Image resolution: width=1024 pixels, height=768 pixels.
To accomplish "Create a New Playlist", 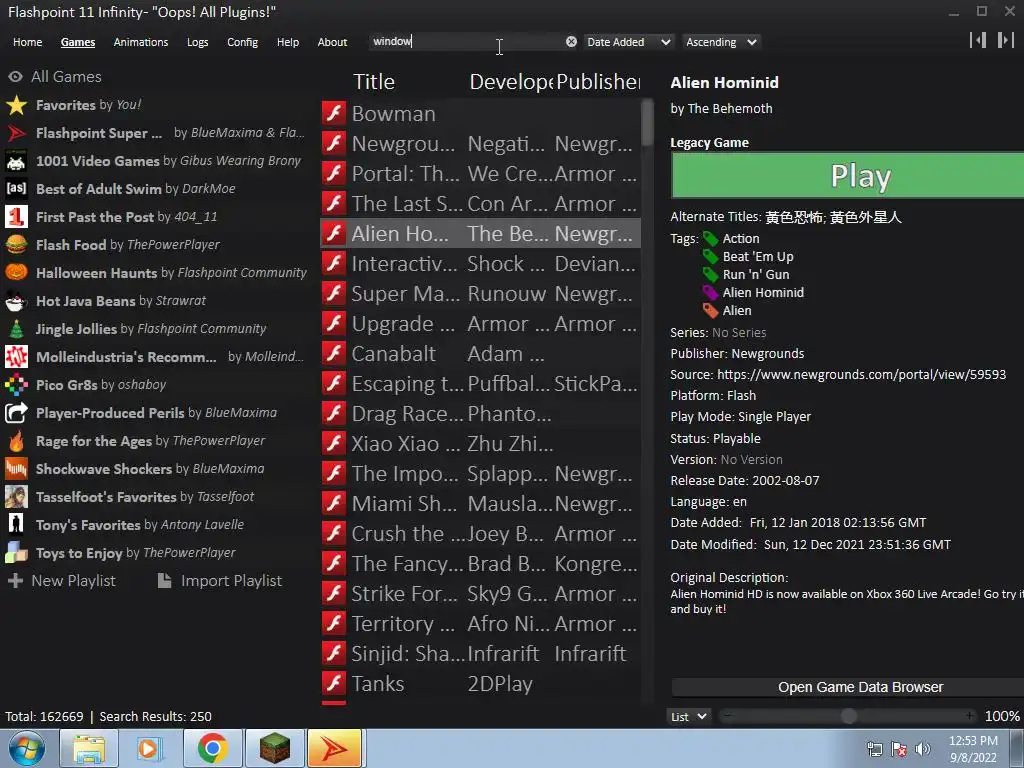I will tap(61, 581).
